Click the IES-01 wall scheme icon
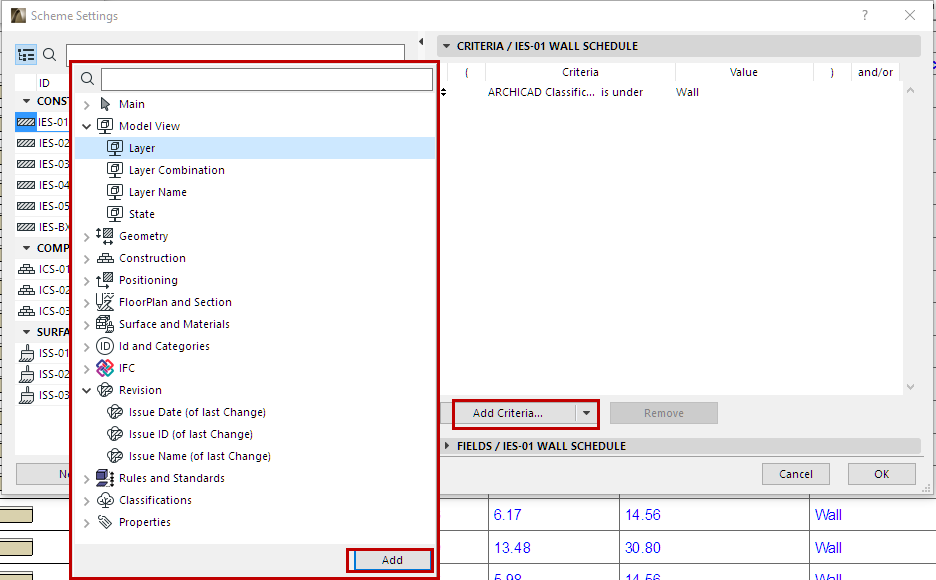This screenshot has width=936, height=580. (26, 122)
